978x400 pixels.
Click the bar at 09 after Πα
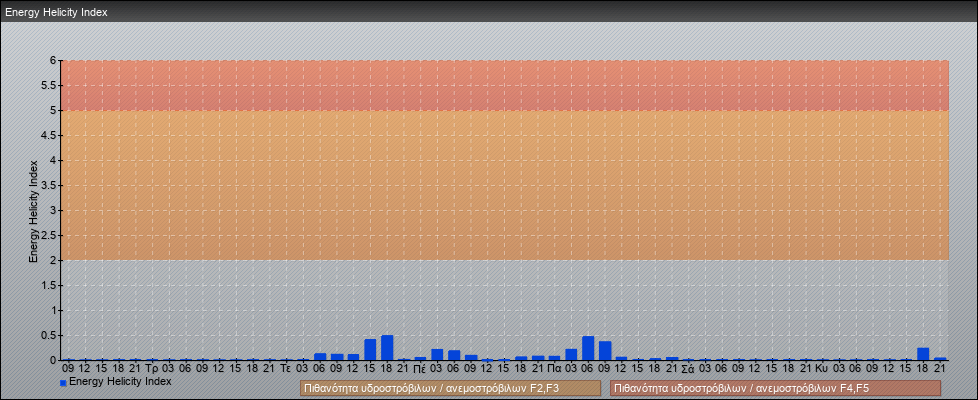(604, 351)
